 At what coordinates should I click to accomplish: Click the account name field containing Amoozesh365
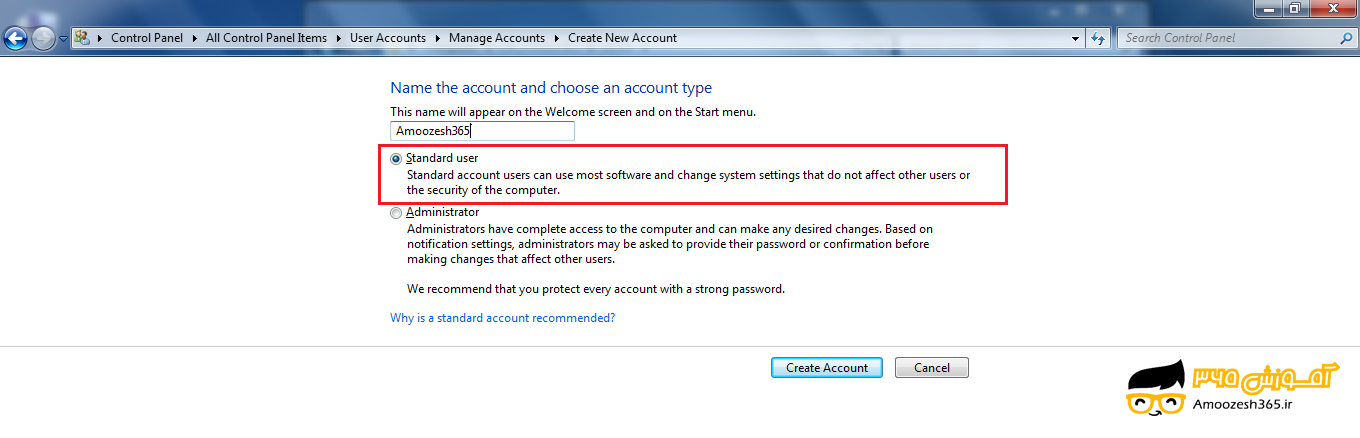pyautogui.click(x=482, y=131)
